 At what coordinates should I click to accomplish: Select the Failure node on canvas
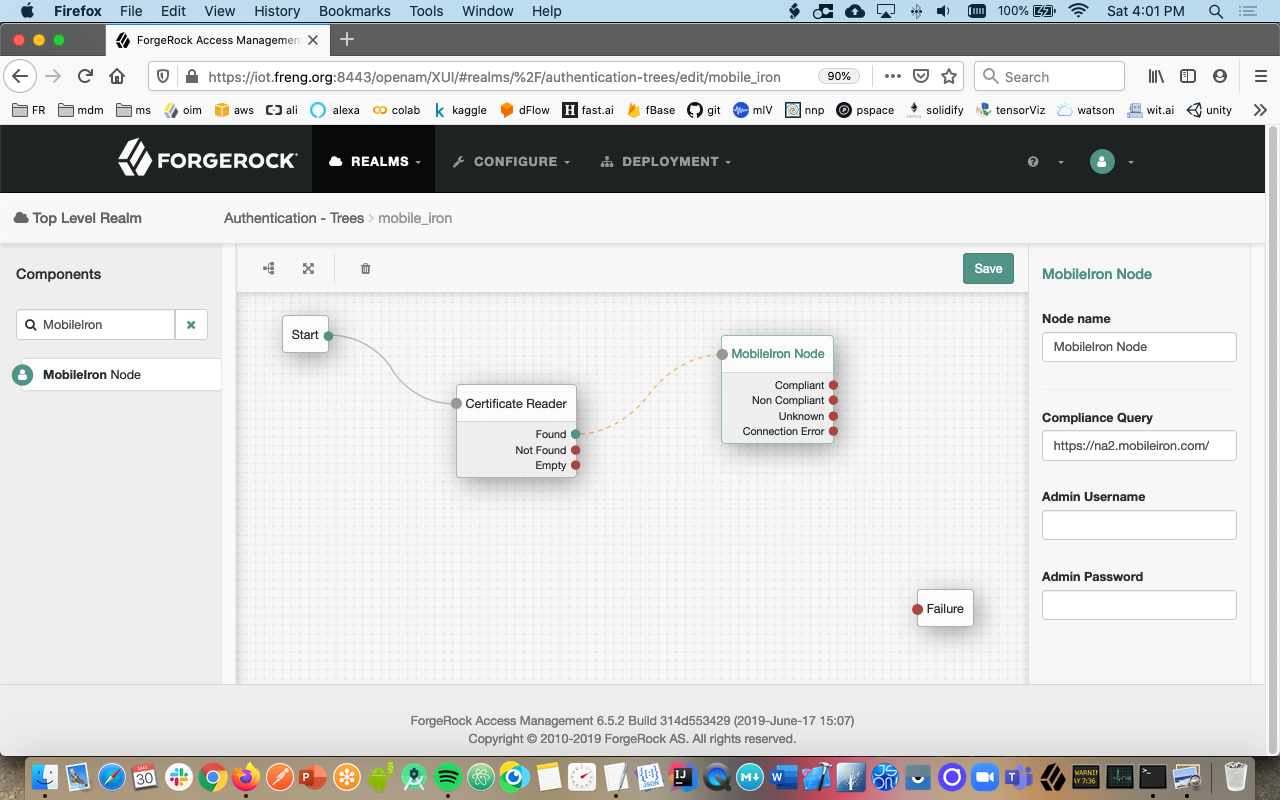click(945, 609)
